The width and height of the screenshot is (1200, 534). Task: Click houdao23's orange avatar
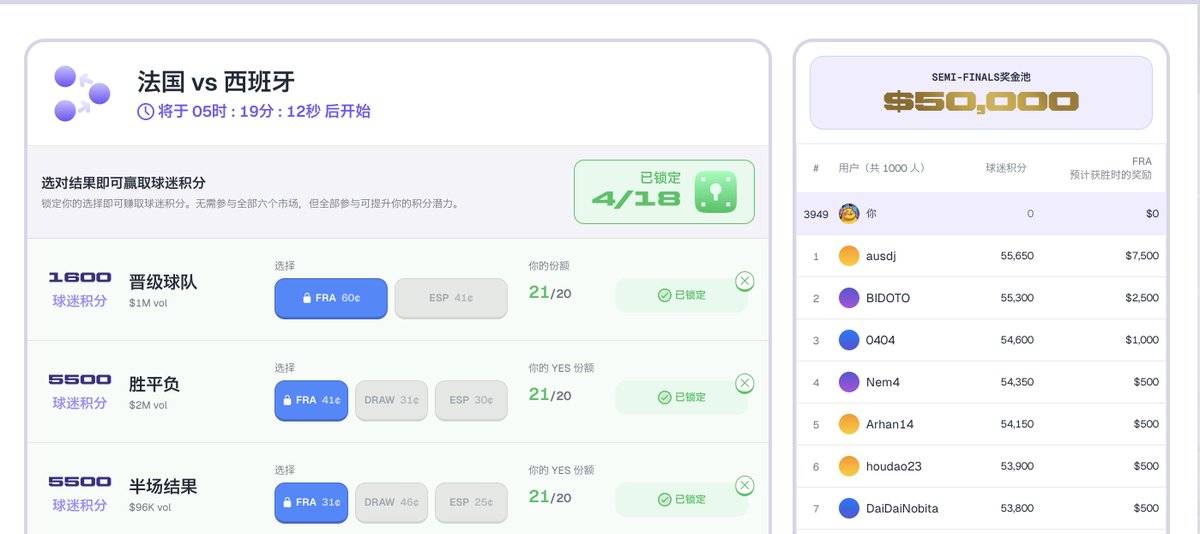coord(849,466)
